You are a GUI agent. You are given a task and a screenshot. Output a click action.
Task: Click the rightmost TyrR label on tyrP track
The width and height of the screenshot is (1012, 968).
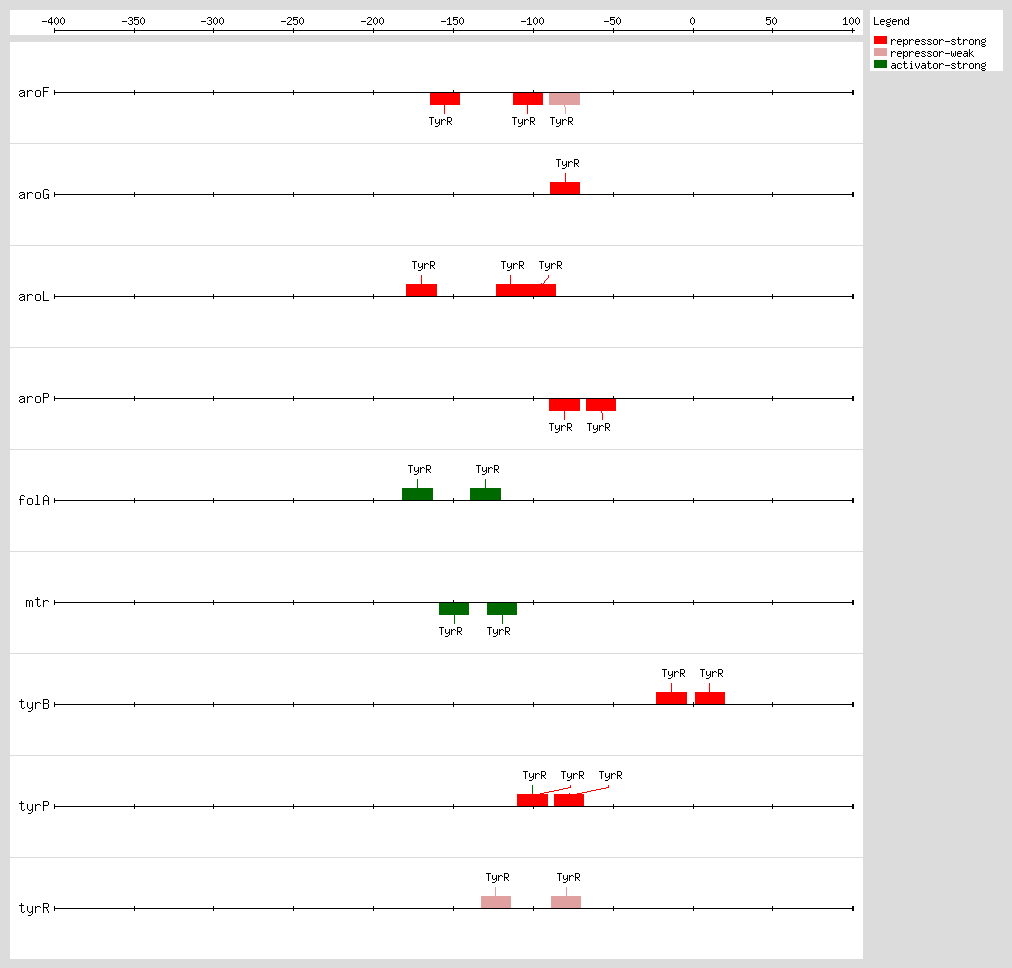tap(611, 776)
